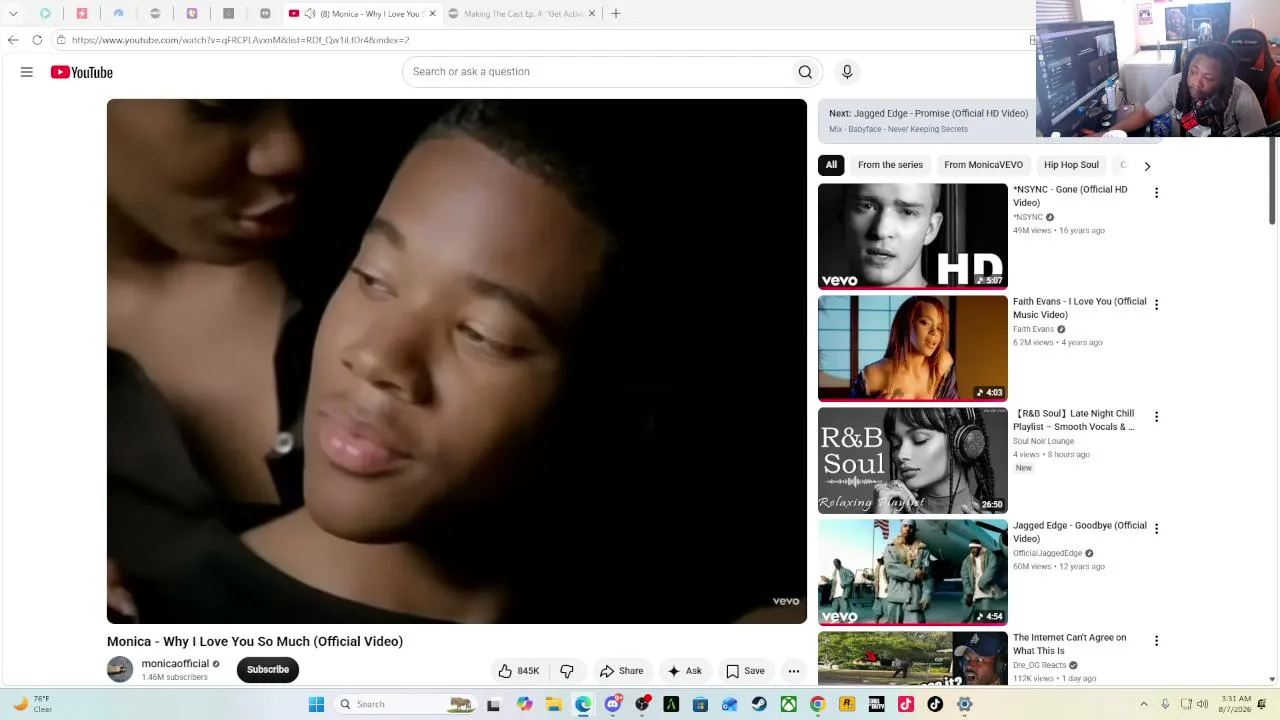Open The Internet Can't Agree title
This screenshot has width=1280, height=720.
pos(1069,644)
